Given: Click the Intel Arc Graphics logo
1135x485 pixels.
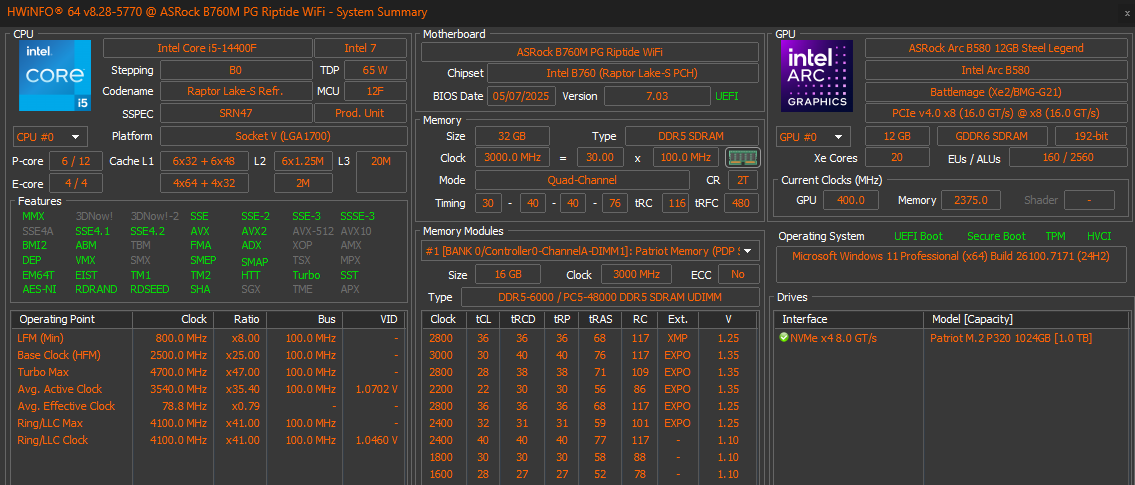Looking at the screenshot, I should point(816,75).
